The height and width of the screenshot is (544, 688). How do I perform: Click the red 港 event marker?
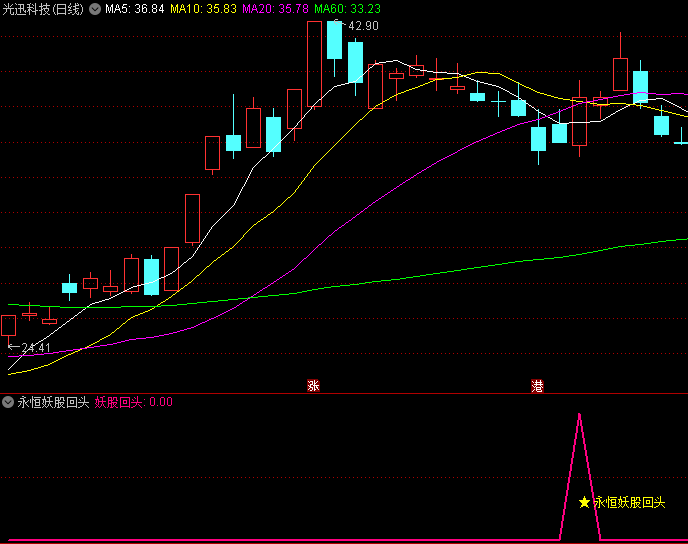point(537,386)
